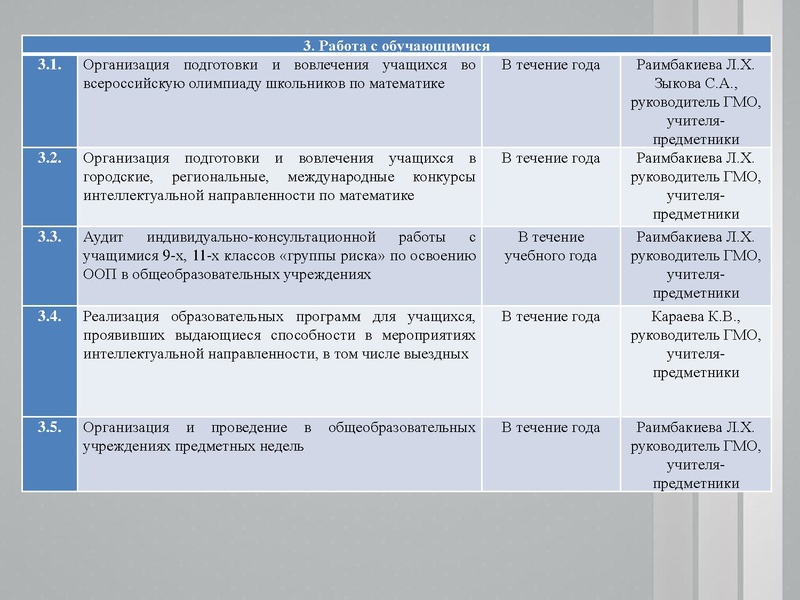Select row number cell '3.2.'
The height and width of the screenshot is (600, 800).
point(51,155)
